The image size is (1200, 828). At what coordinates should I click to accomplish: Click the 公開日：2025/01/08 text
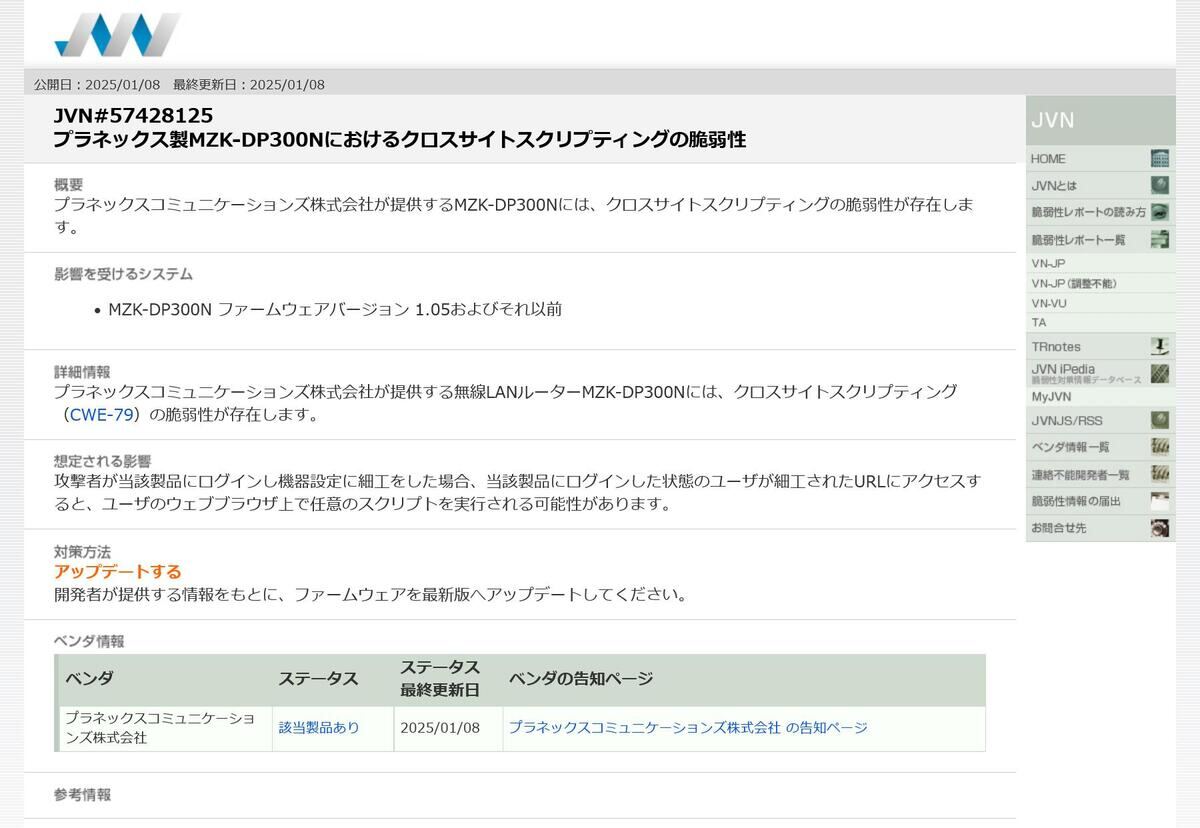tap(97, 84)
